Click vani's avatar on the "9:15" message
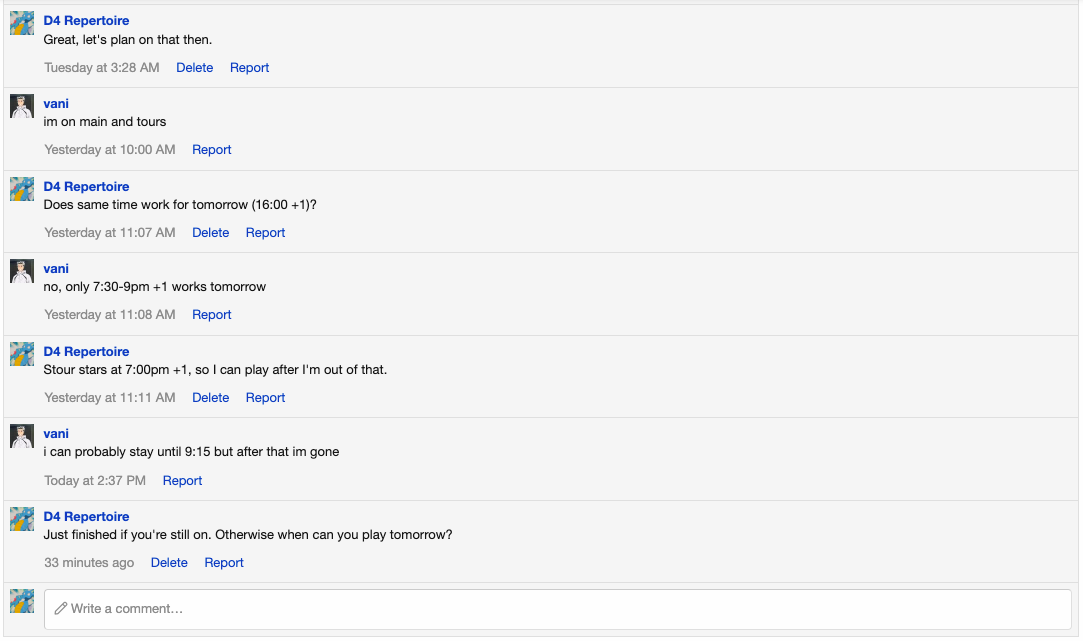The height and width of the screenshot is (641, 1083). (21, 434)
